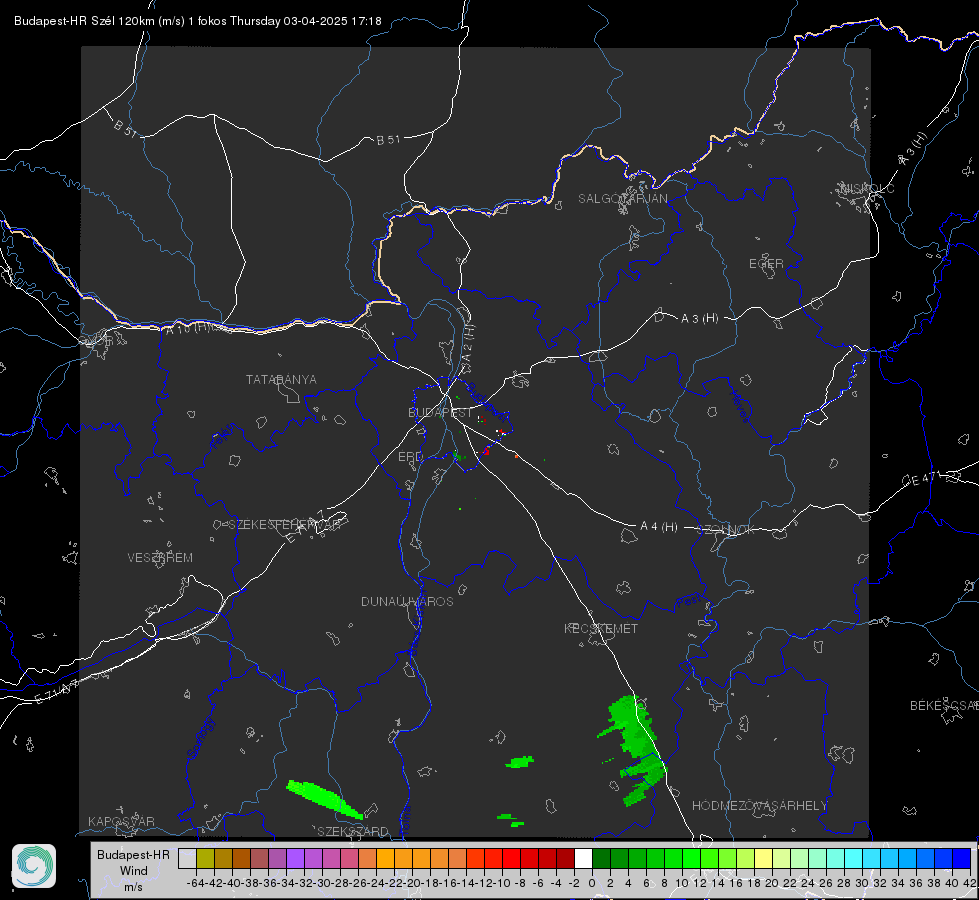
Task: Select the VESZPREM city label
Action: pyautogui.click(x=160, y=558)
